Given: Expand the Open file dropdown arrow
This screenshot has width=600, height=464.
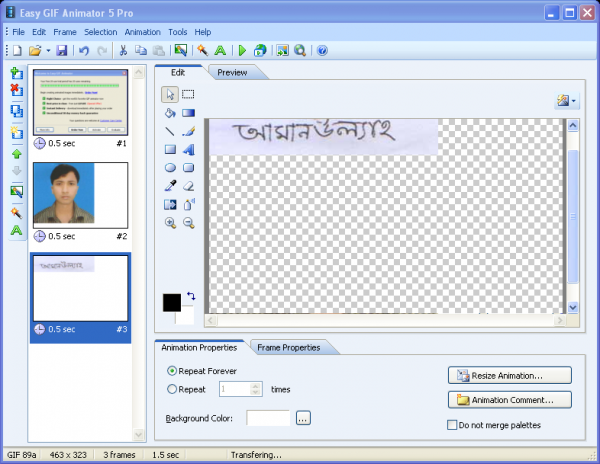Looking at the screenshot, I should [x=48, y=50].
